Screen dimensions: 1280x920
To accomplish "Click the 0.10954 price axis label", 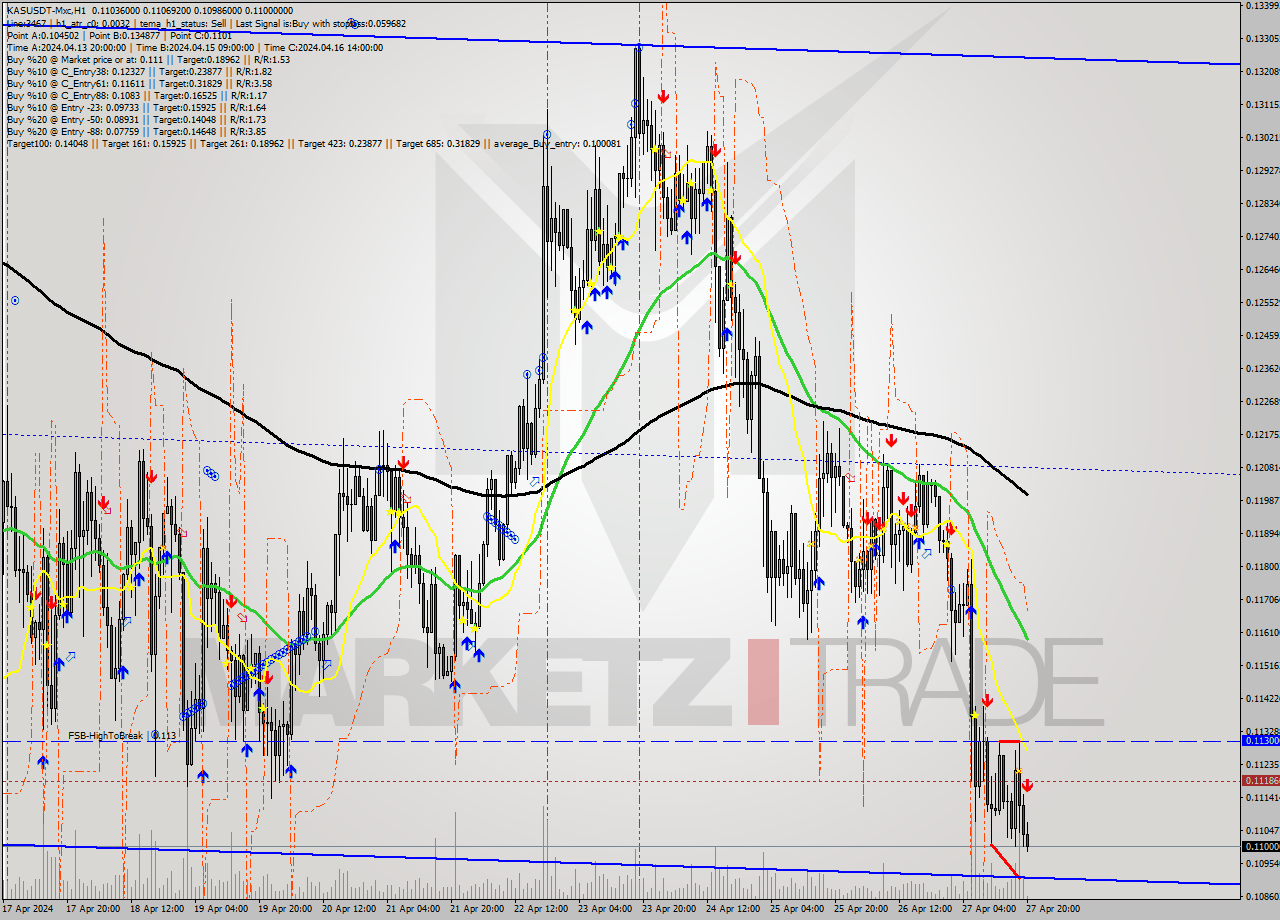I will click(x=1262, y=863).
